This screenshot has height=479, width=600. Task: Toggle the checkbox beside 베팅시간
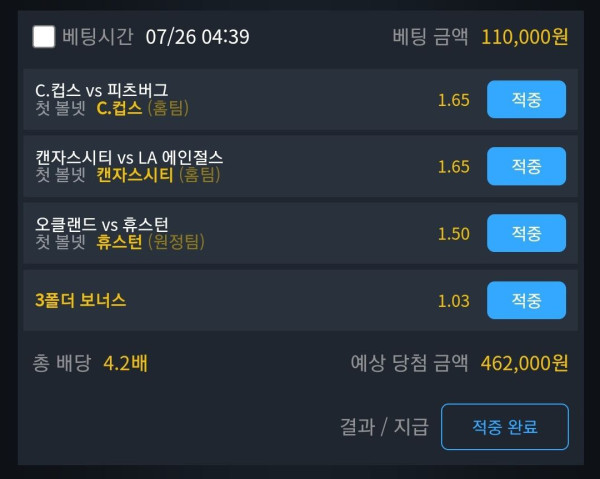(44, 37)
